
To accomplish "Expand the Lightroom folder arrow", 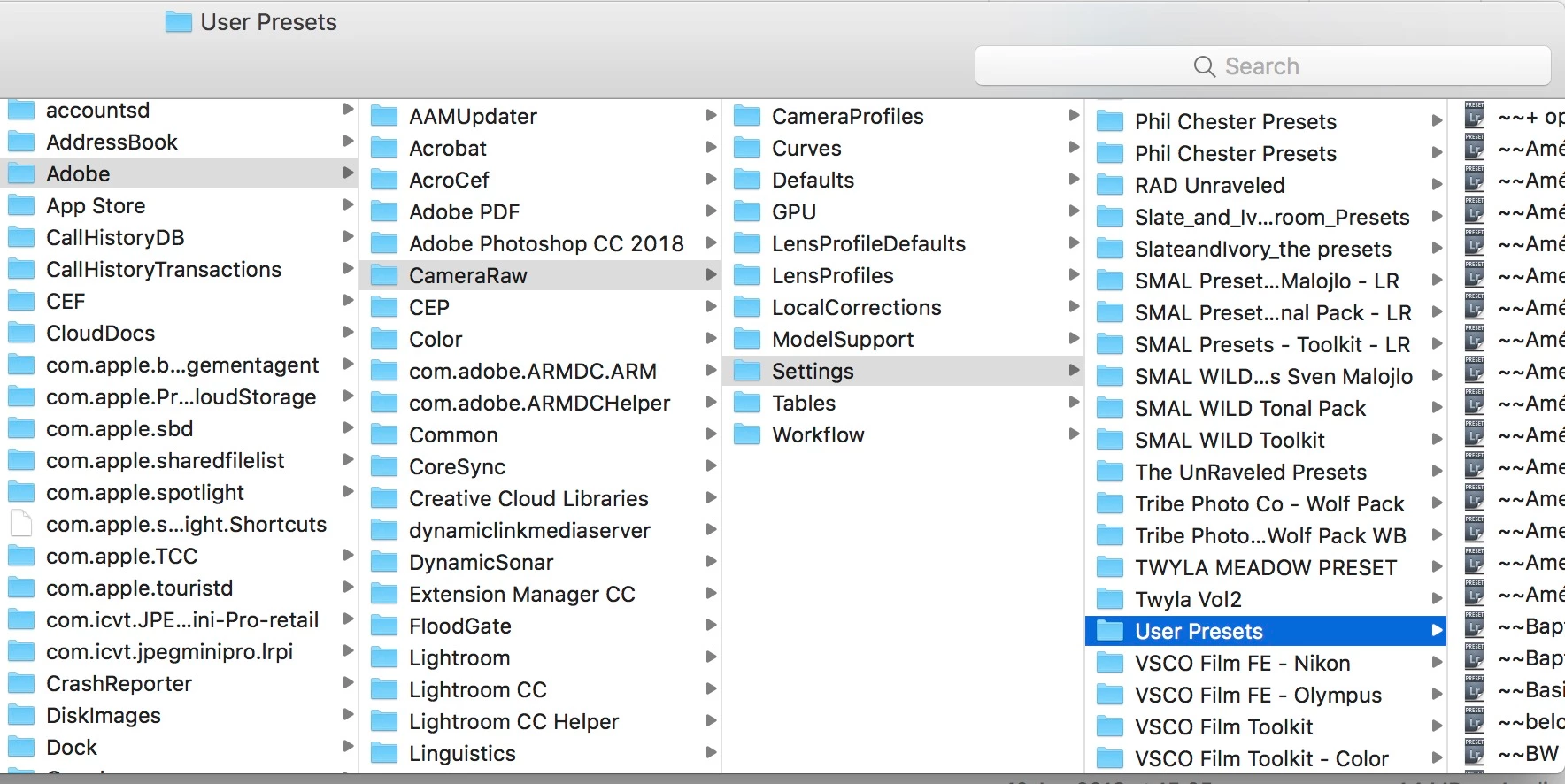I will 711,657.
